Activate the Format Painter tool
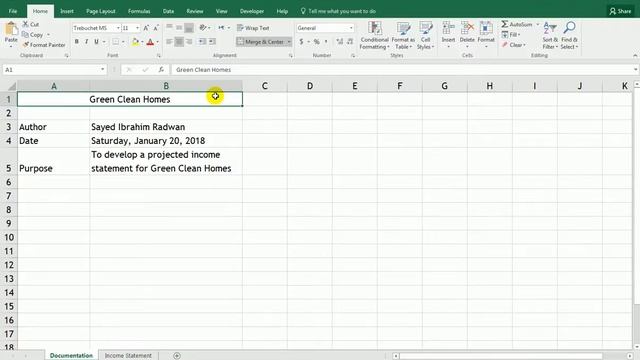640x360 pixels. coord(44,44)
